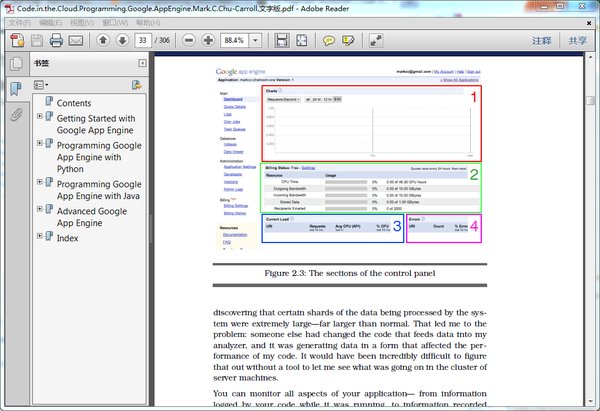600x411 pixels.
Task: Toggle read mode with expand arrows icon
Action: point(376,41)
